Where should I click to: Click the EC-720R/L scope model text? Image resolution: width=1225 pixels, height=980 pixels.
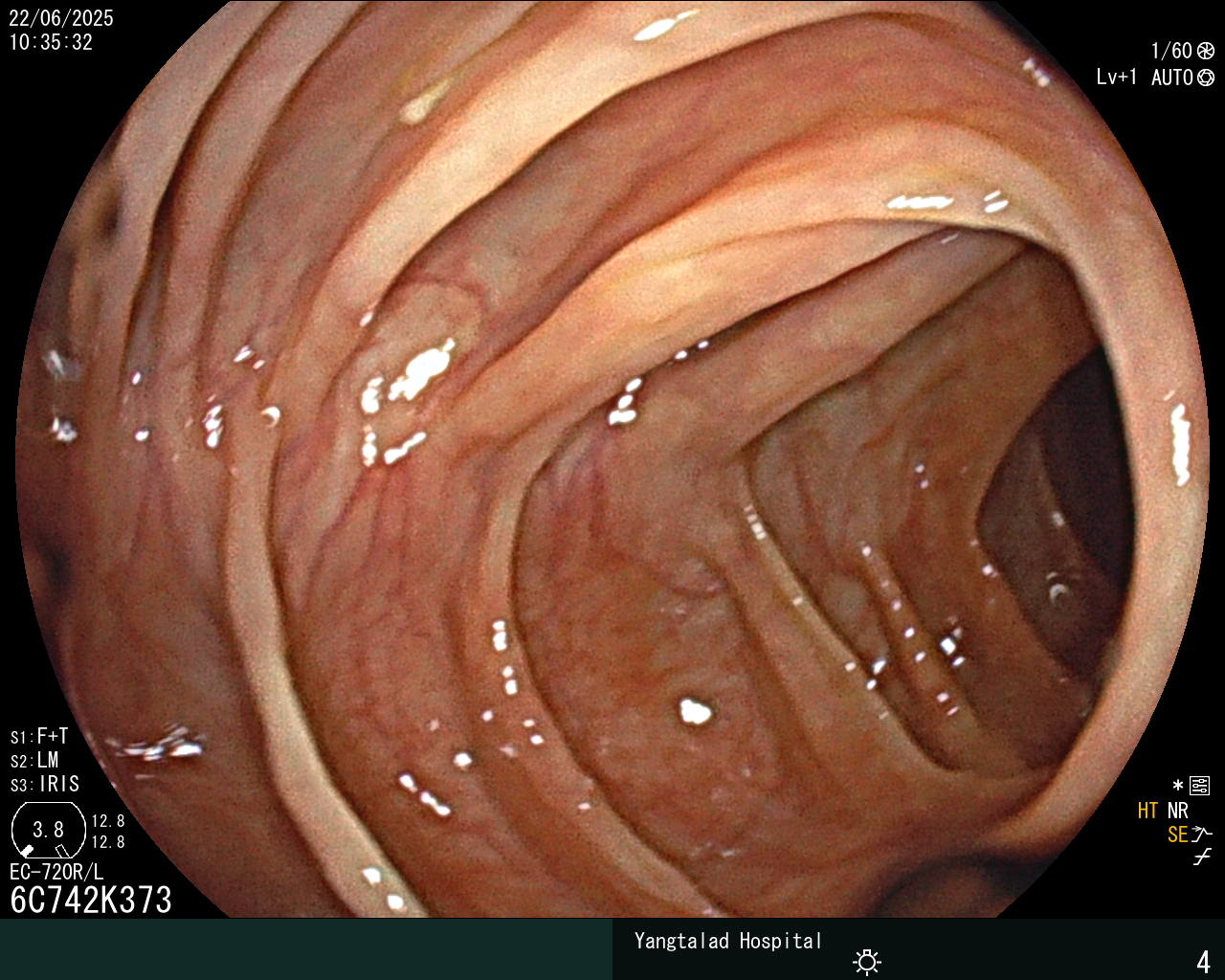coord(56,872)
